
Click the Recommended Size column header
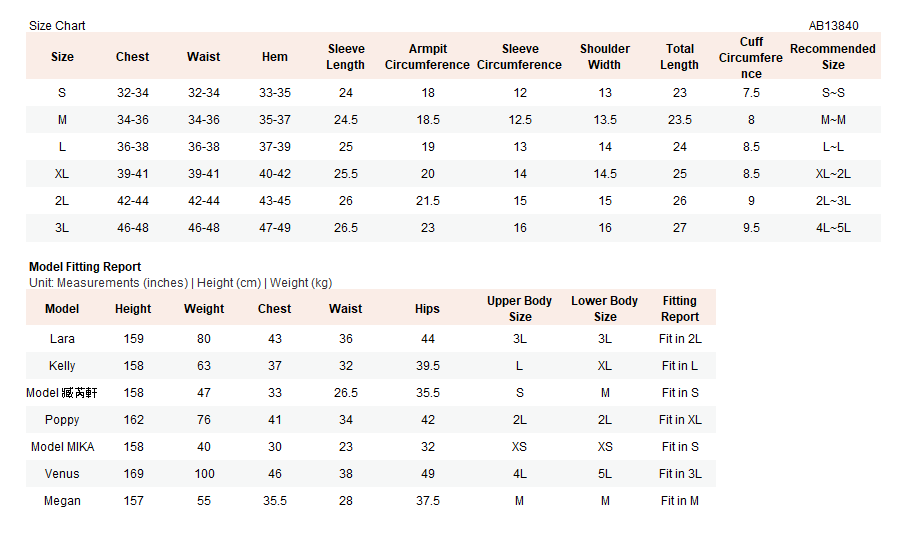(x=833, y=57)
